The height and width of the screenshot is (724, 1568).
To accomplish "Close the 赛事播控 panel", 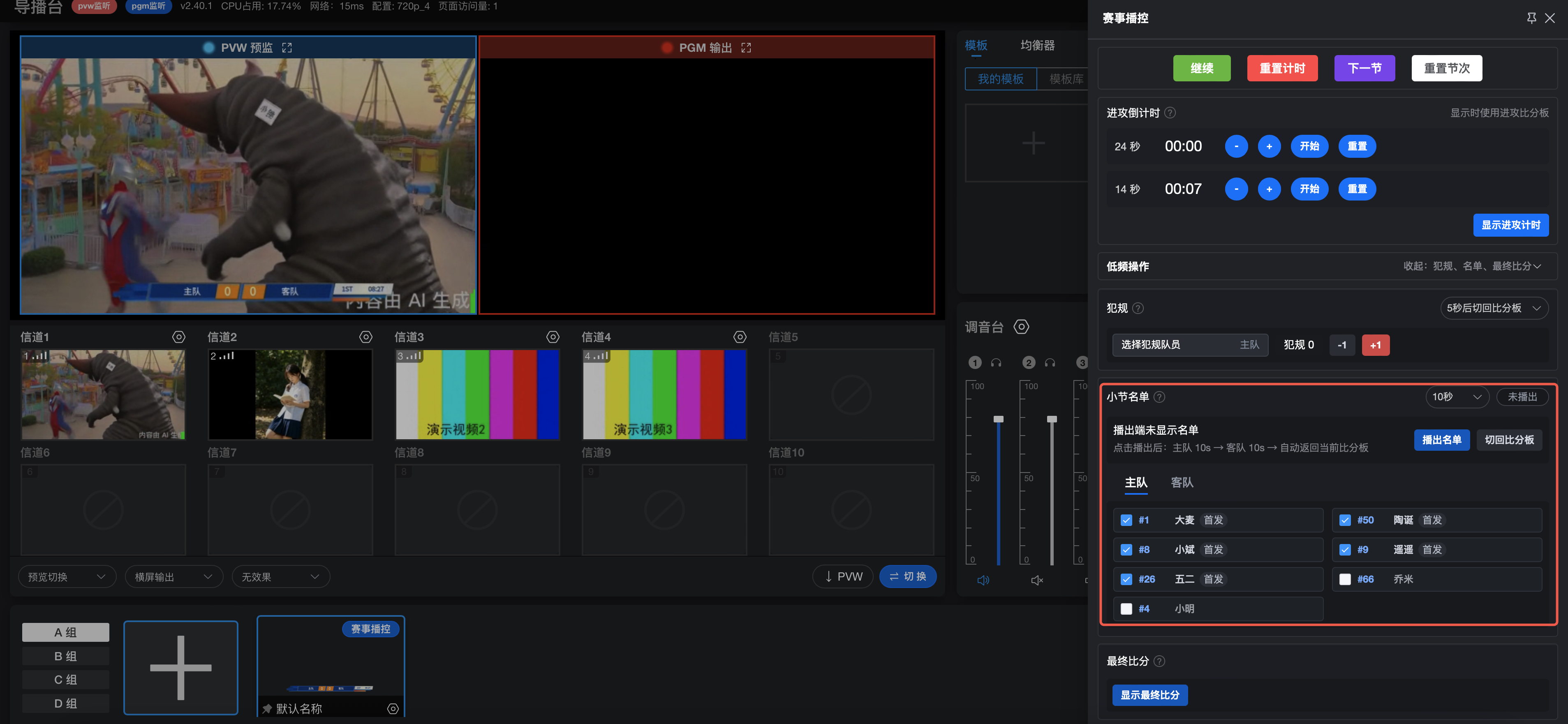I will [1550, 18].
